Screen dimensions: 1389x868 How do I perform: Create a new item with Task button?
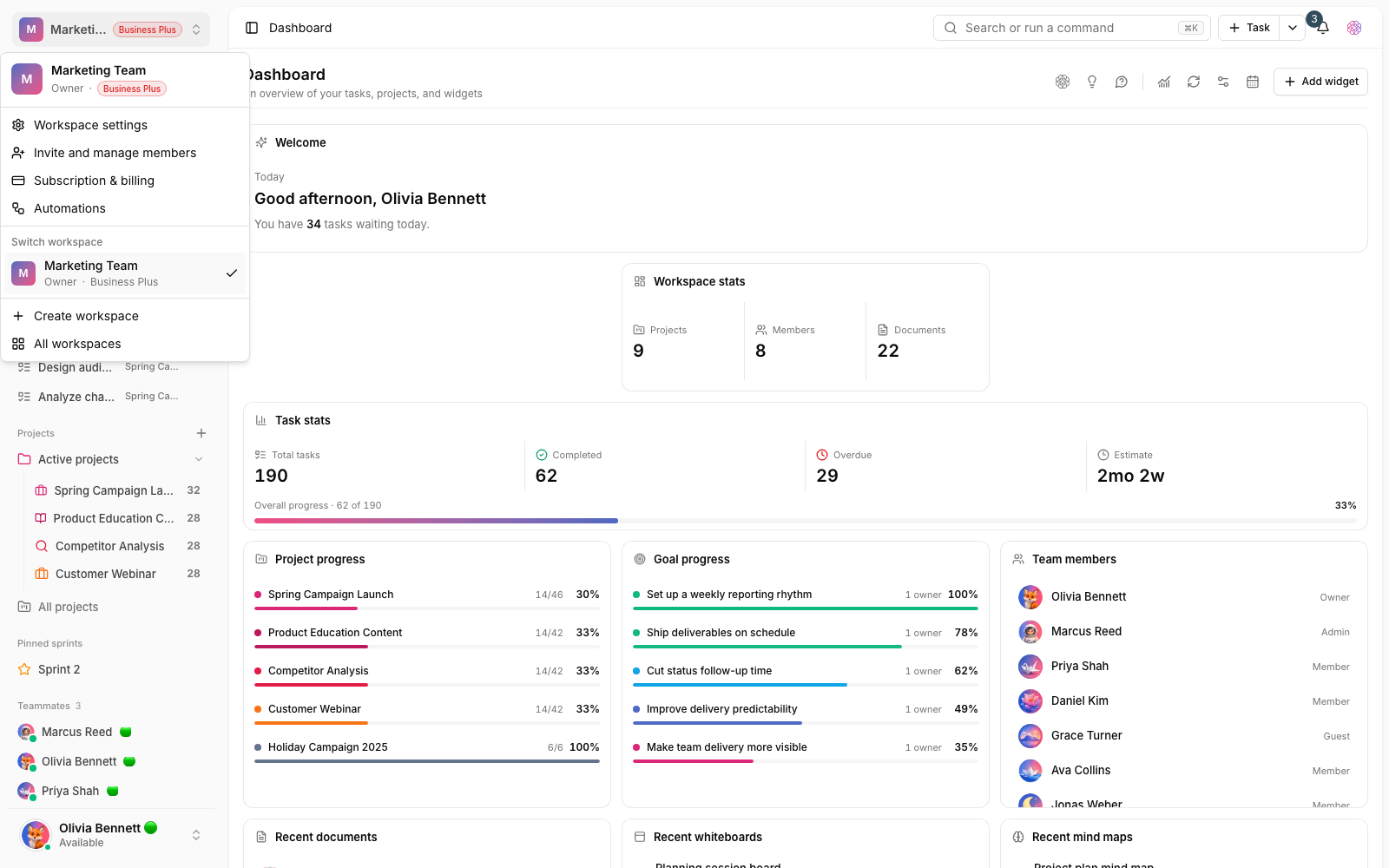point(1249,28)
